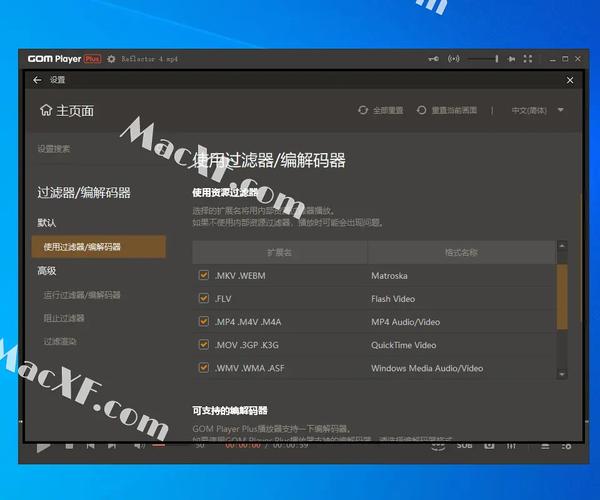Uncheck the .MP4 .M4V .M4A checkbox
Screen dimensions: 600x500
(x=204, y=321)
